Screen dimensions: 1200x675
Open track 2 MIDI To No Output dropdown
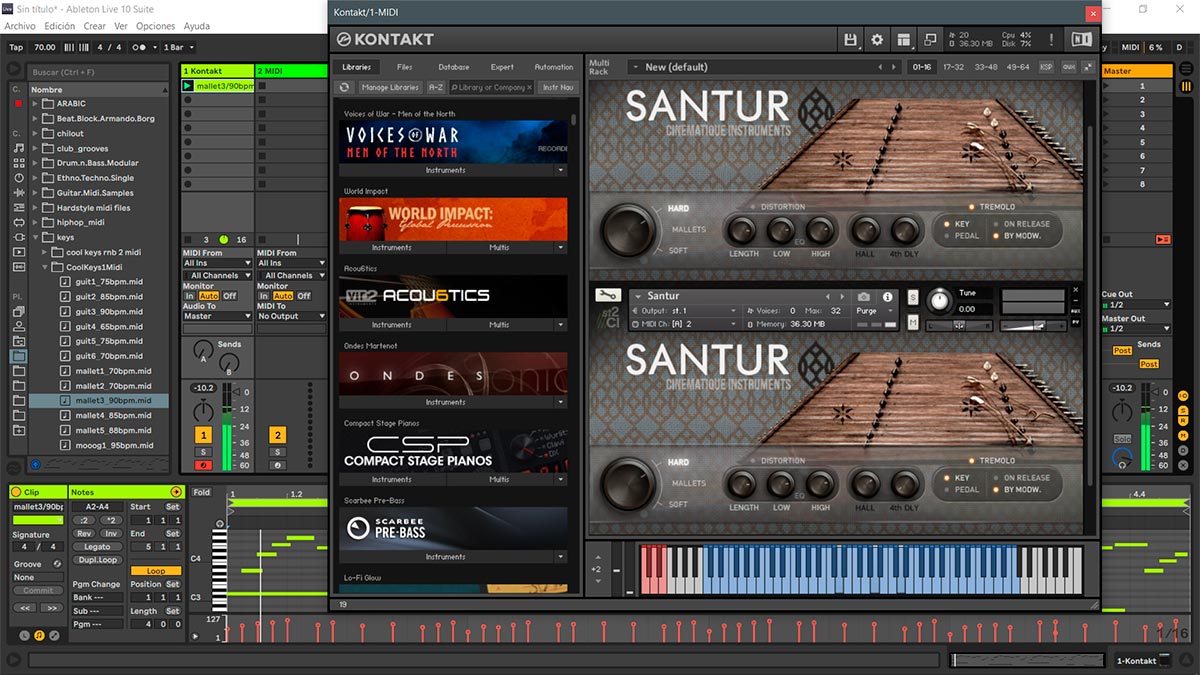(x=292, y=316)
